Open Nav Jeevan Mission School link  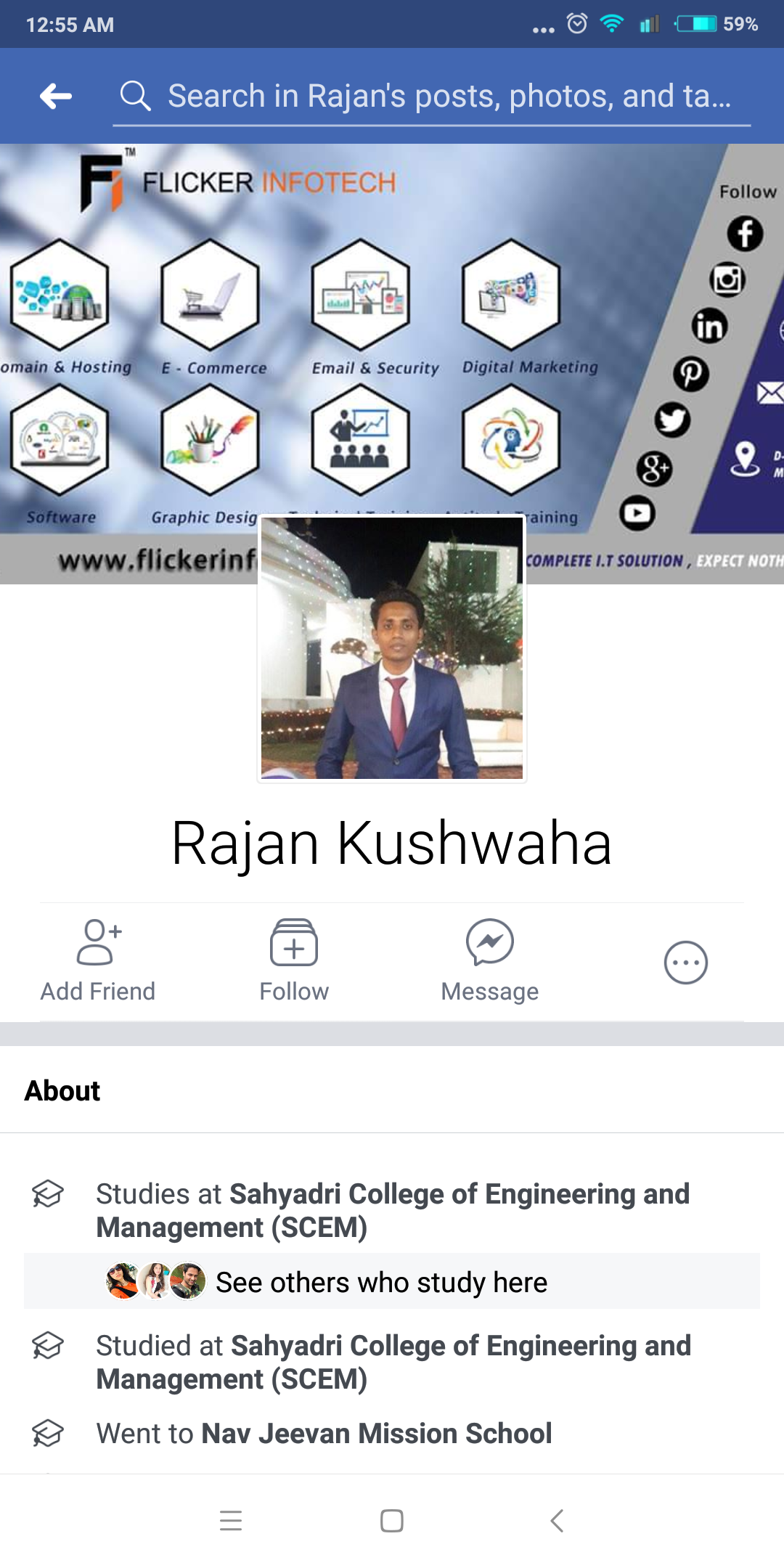pos(377,1434)
